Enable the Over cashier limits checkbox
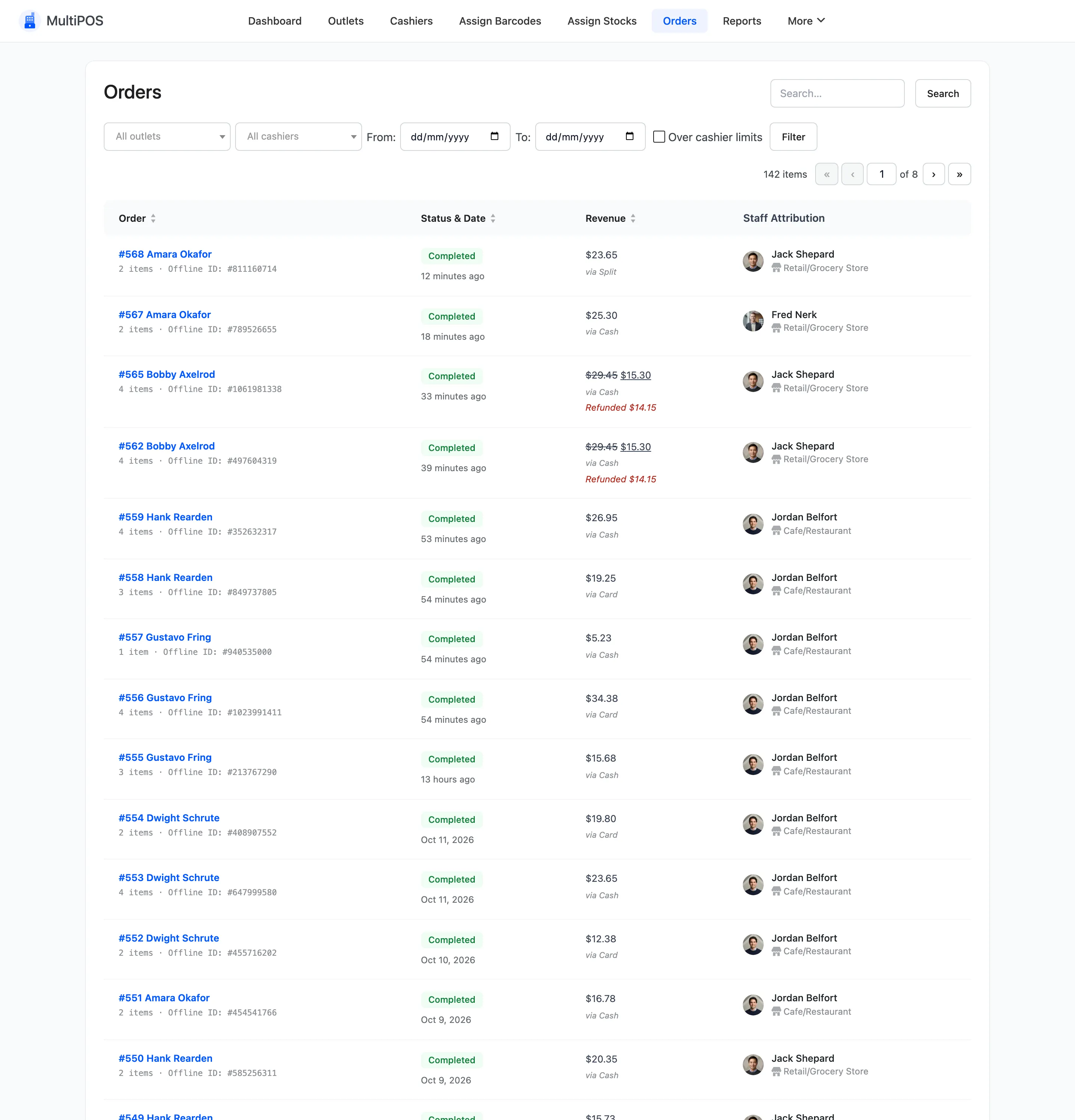 coord(659,137)
